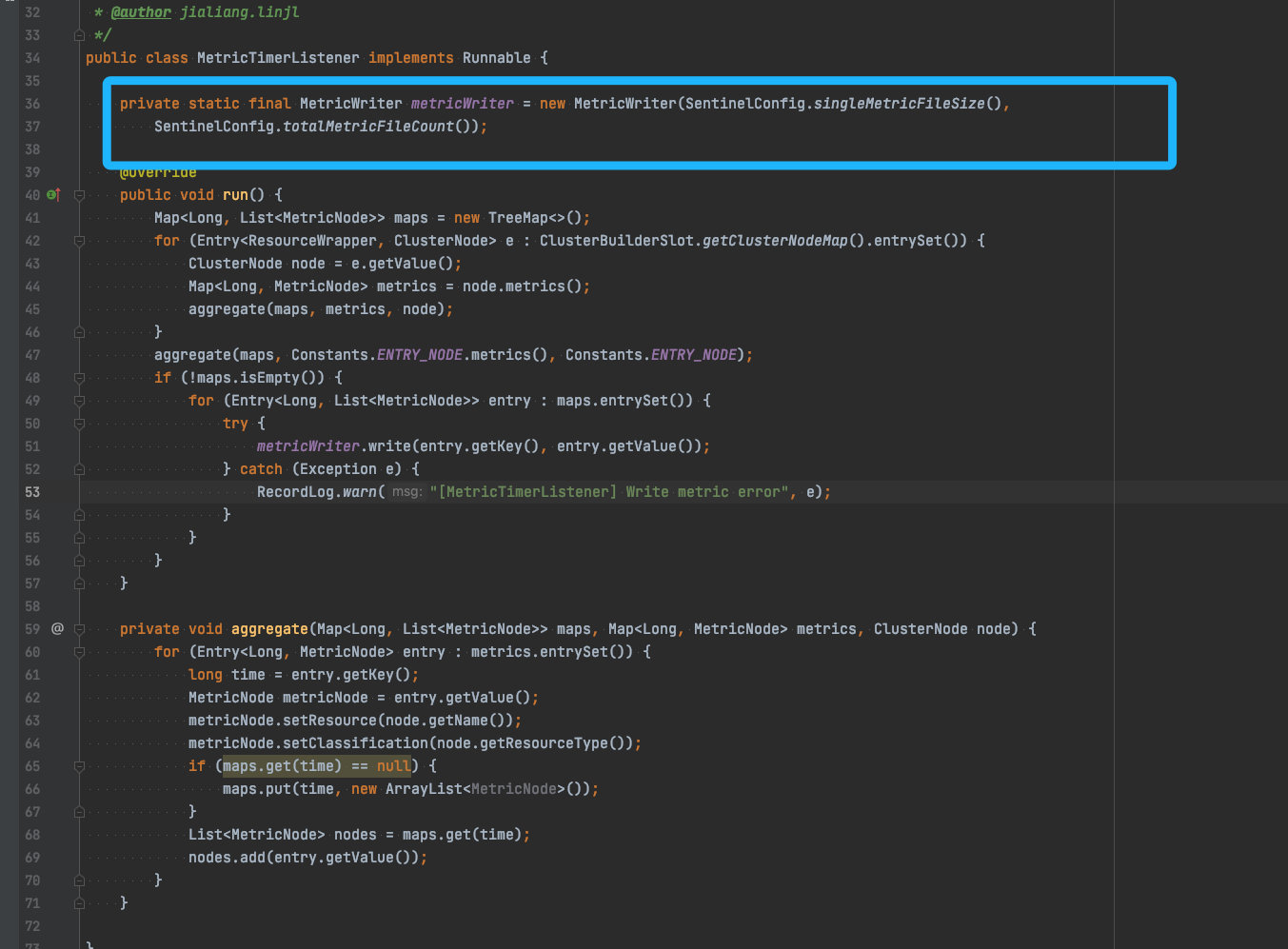The width and height of the screenshot is (1288, 949).
Task: Click TreeMap on line 41
Action: click(x=518, y=218)
